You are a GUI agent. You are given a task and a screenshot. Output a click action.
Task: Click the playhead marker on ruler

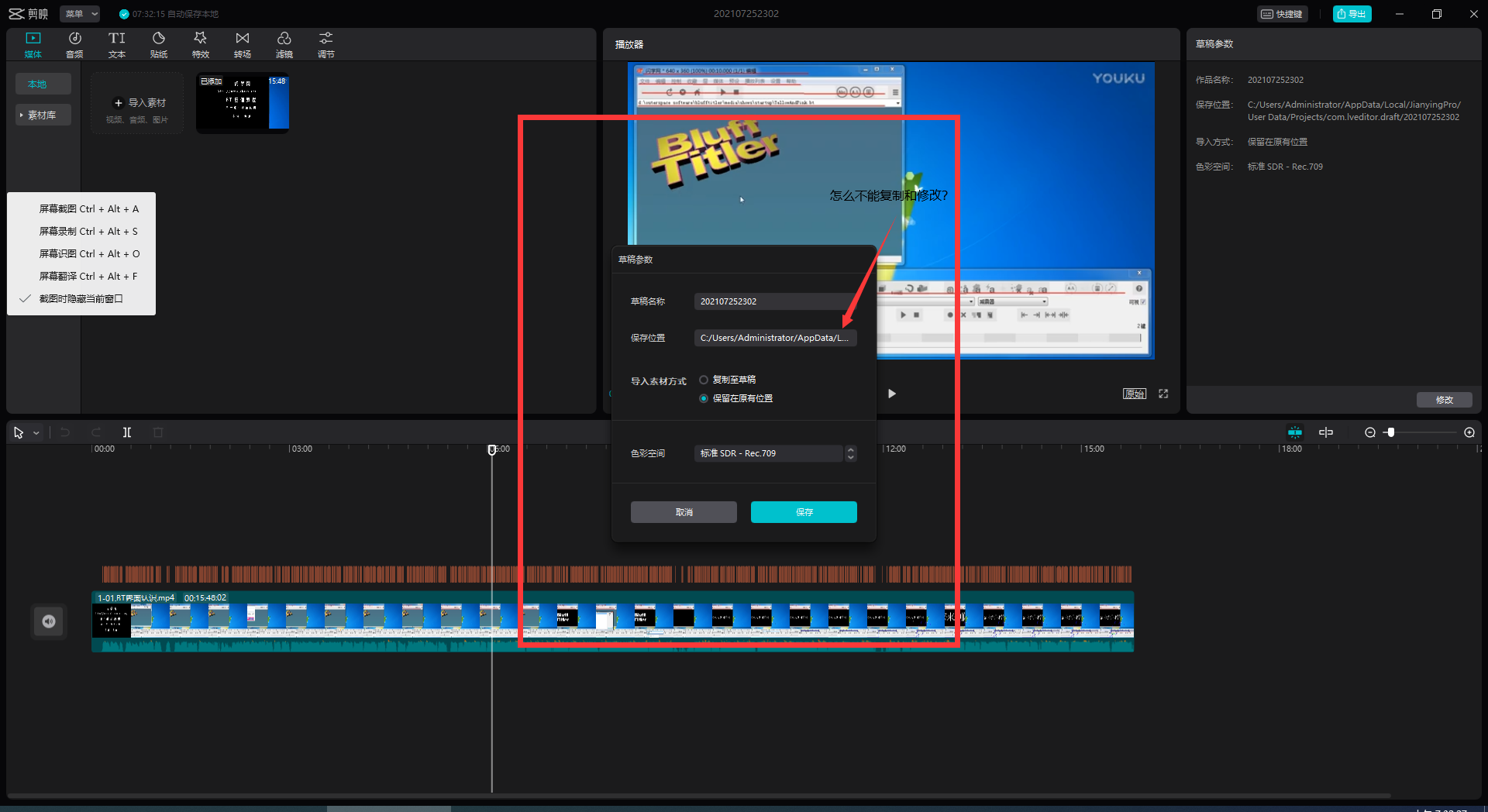(x=492, y=449)
